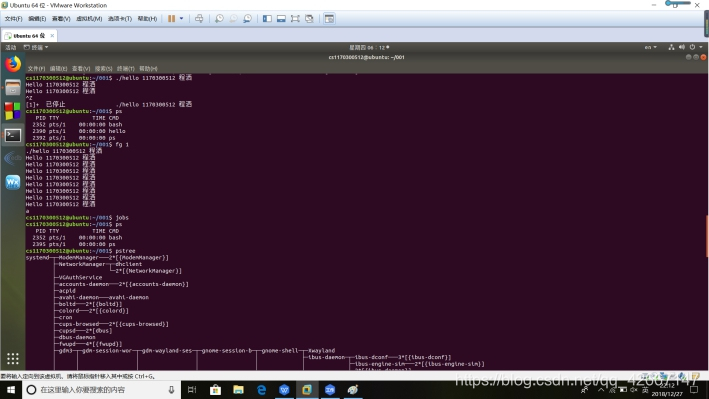Open the edb debugger icon in the dock
Image resolution: width=709 pixels, height=399 pixels.
pyautogui.click(x=13, y=158)
